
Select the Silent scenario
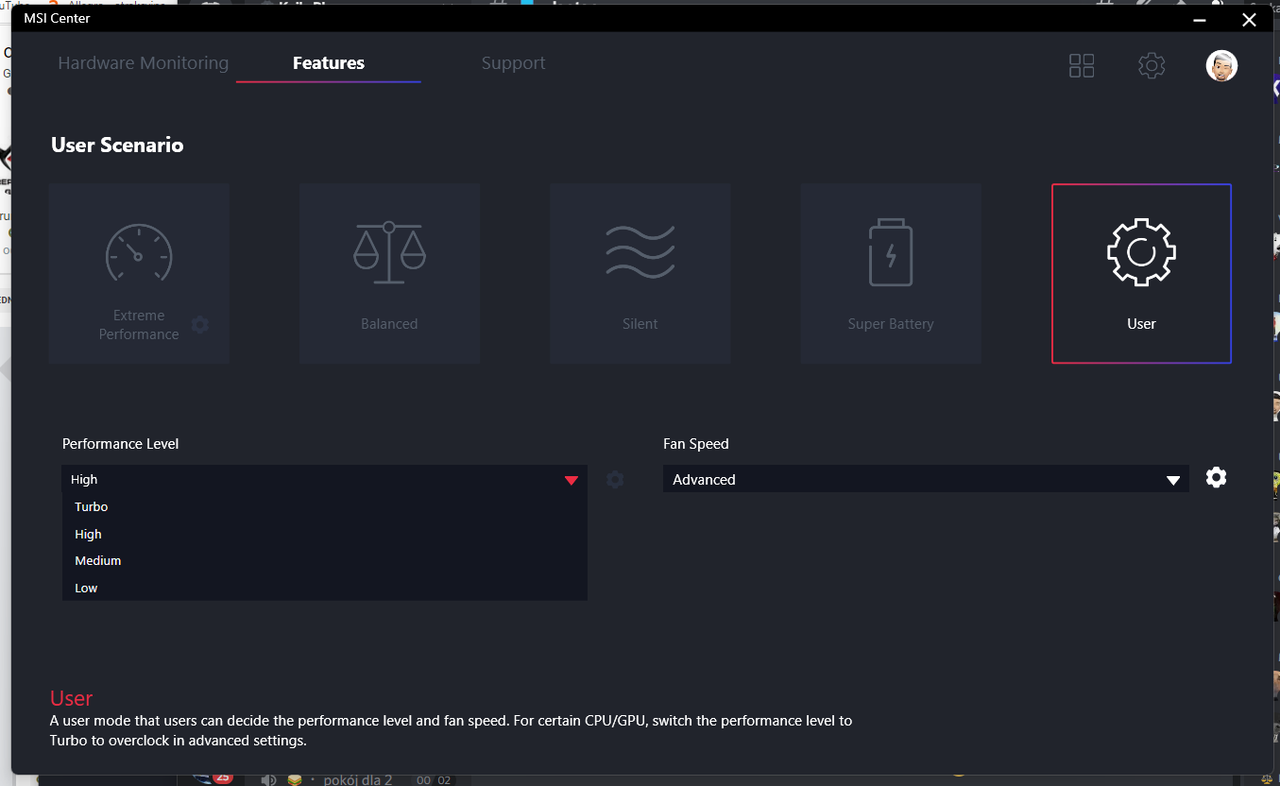(640, 273)
